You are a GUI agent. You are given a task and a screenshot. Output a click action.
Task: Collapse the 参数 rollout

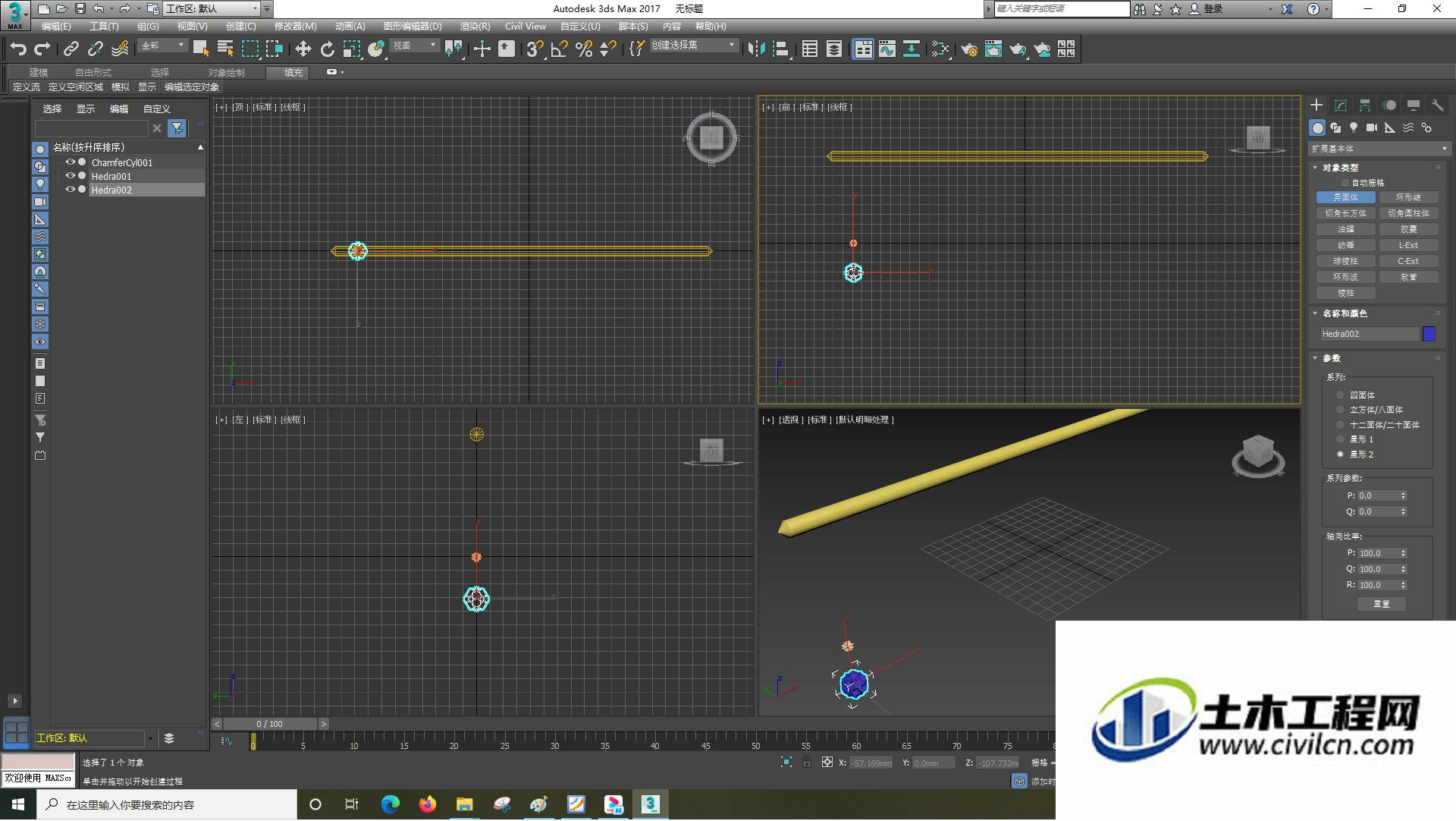click(1316, 358)
